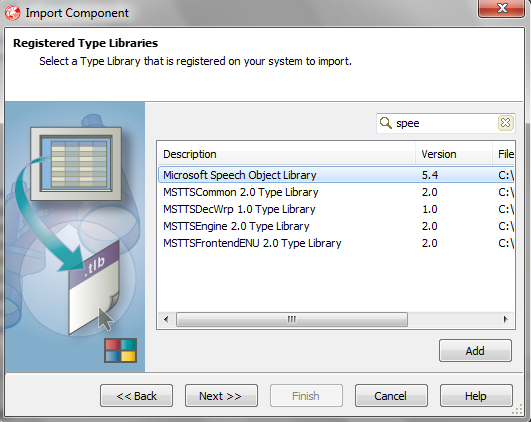Sort by the Version column header
The image size is (531, 422).
point(454,154)
